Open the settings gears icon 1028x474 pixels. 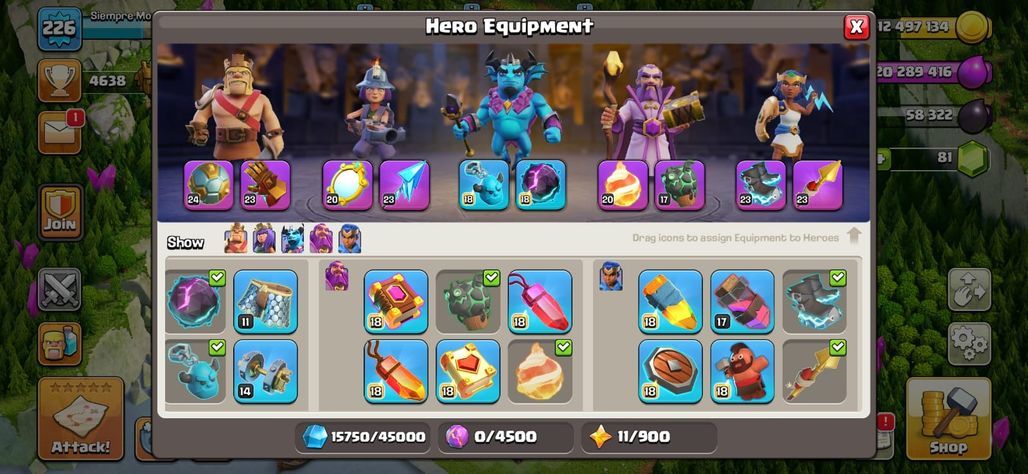click(x=969, y=343)
